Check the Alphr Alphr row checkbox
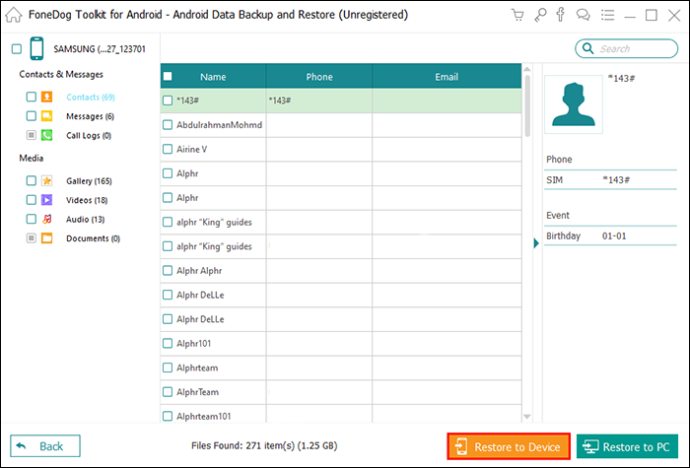Image resolution: width=690 pixels, height=468 pixels. (168, 271)
